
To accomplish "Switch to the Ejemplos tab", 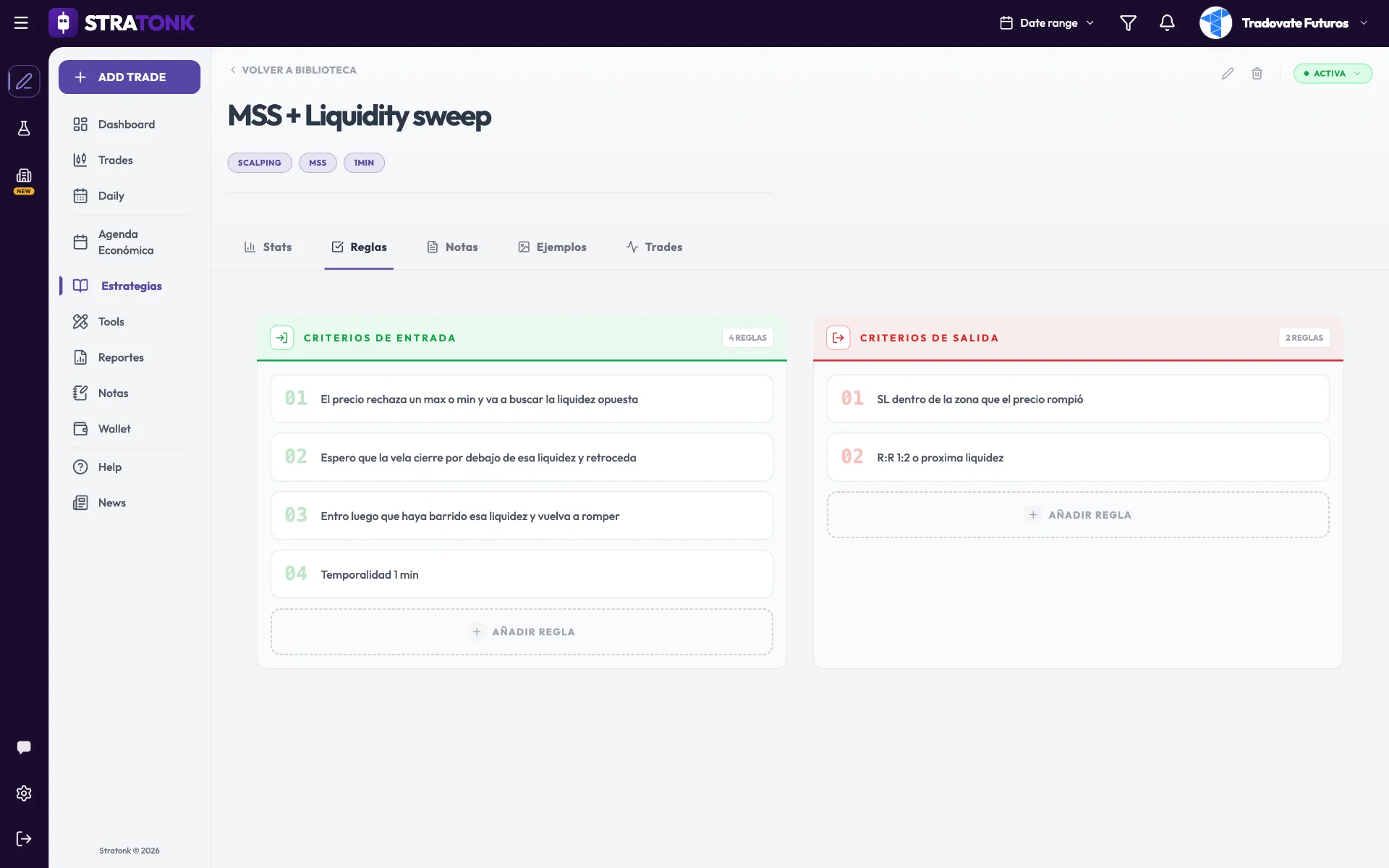I will tap(552, 247).
